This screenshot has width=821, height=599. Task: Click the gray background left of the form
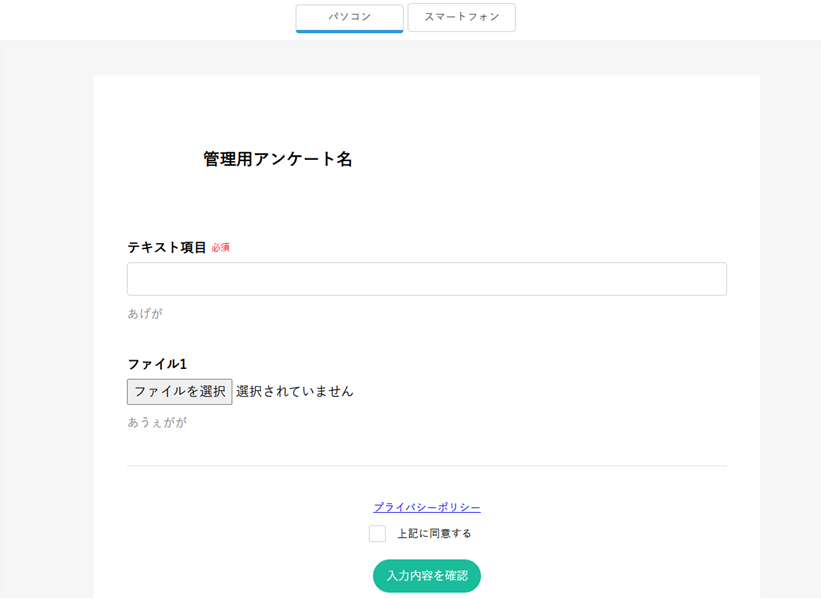[x=46, y=300]
